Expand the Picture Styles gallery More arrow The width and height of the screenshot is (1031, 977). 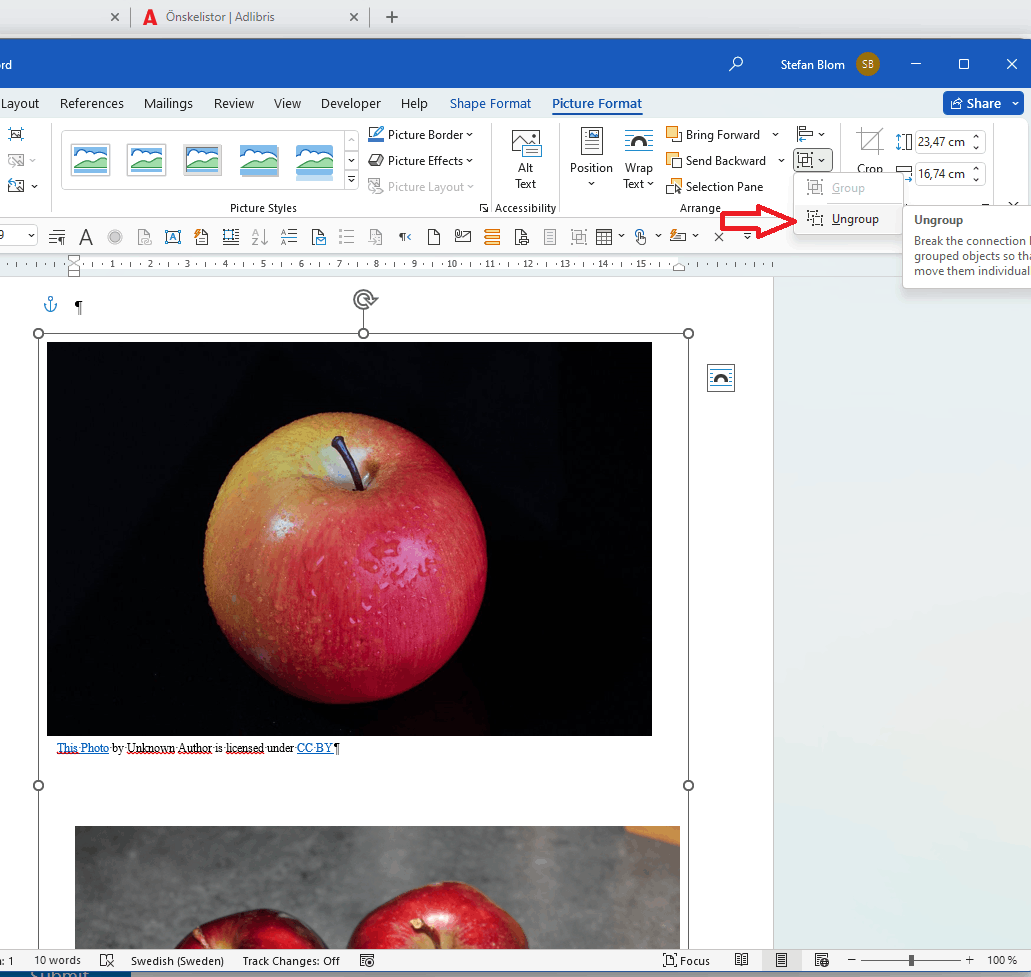(352, 180)
